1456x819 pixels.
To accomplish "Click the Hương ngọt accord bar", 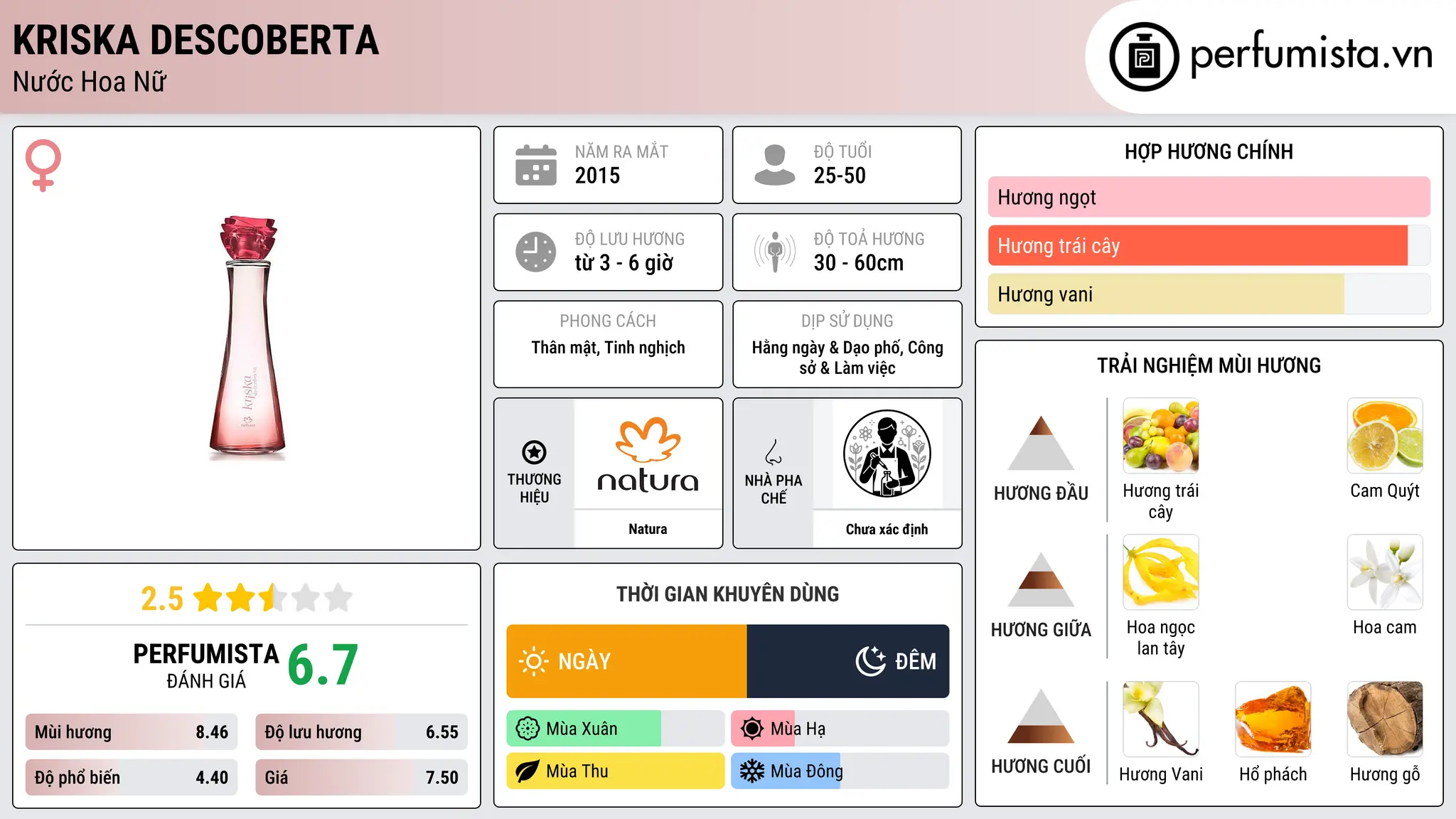I will 1209,197.
